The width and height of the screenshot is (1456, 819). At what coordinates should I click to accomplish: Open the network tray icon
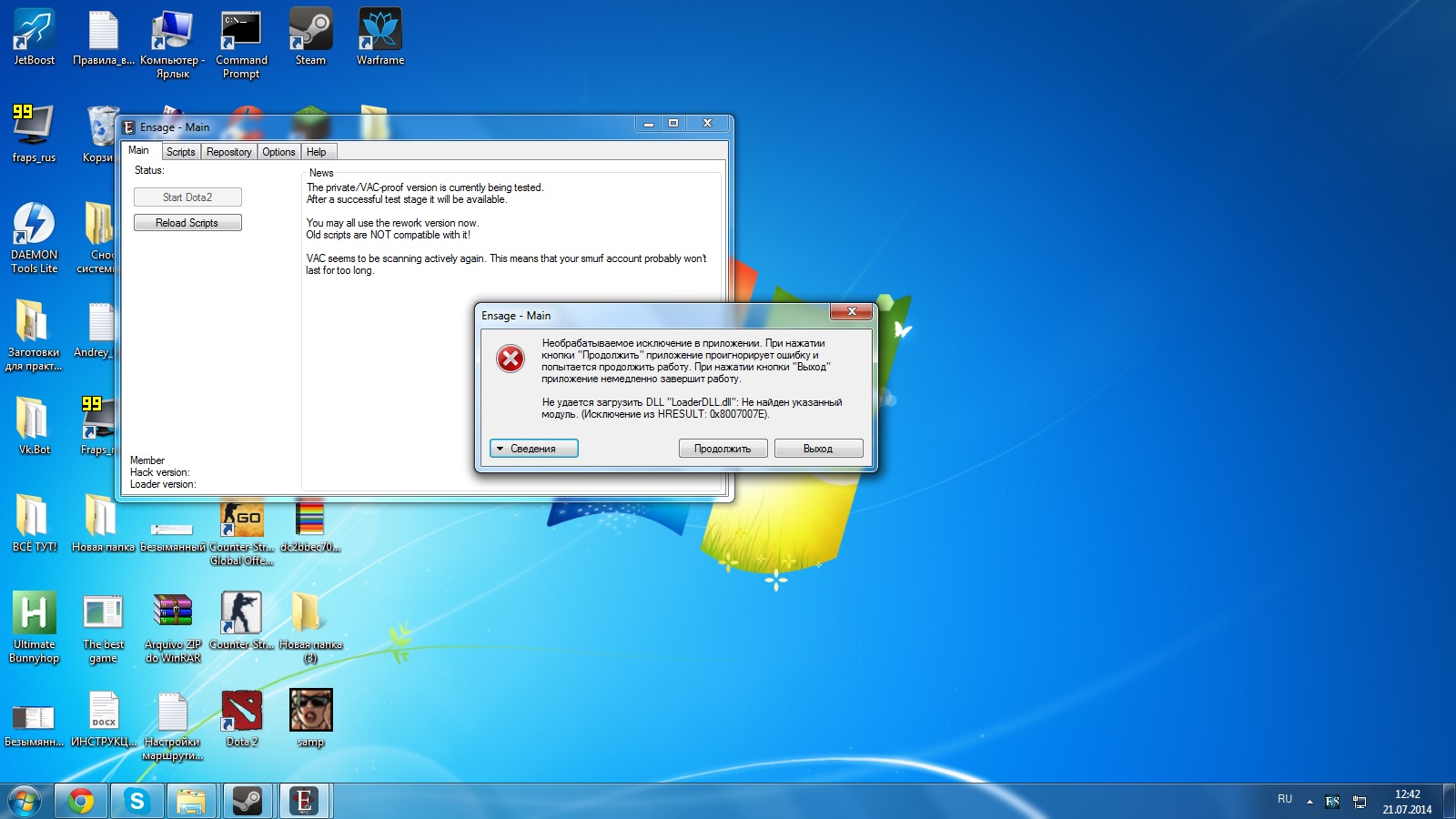tap(1360, 802)
